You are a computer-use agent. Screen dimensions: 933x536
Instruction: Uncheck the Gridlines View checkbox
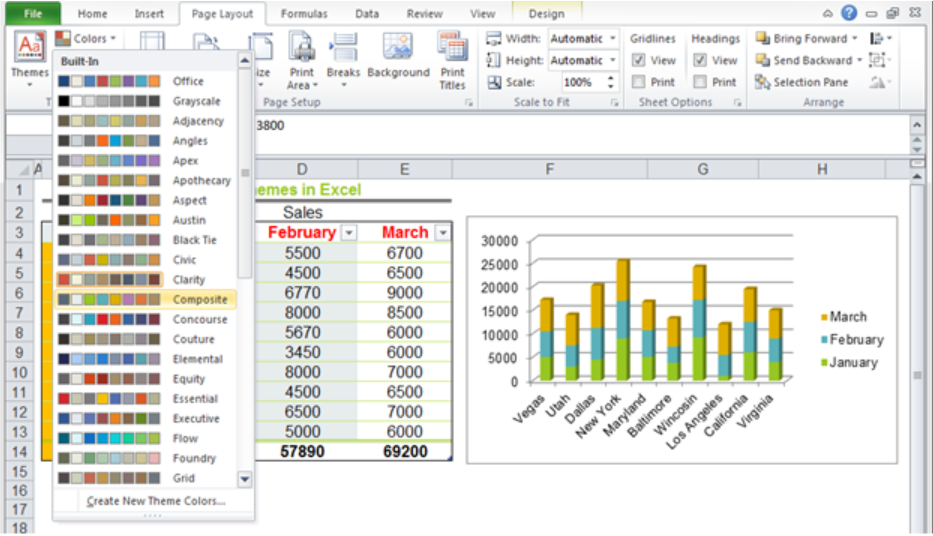pyautogui.click(x=638, y=60)
